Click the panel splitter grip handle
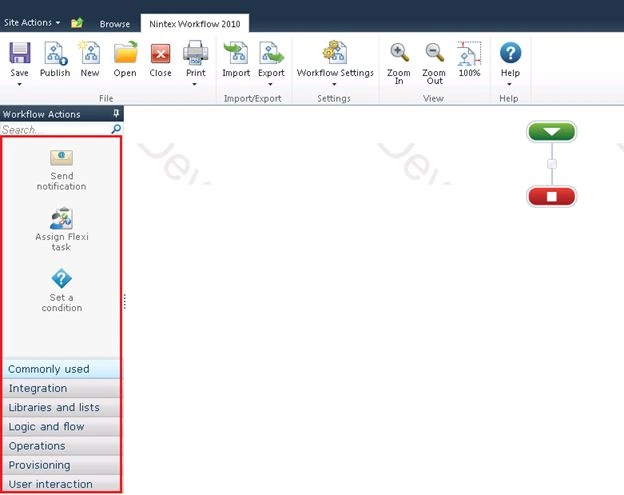This screenshot has width=624, height=495. tap(125, 301)
